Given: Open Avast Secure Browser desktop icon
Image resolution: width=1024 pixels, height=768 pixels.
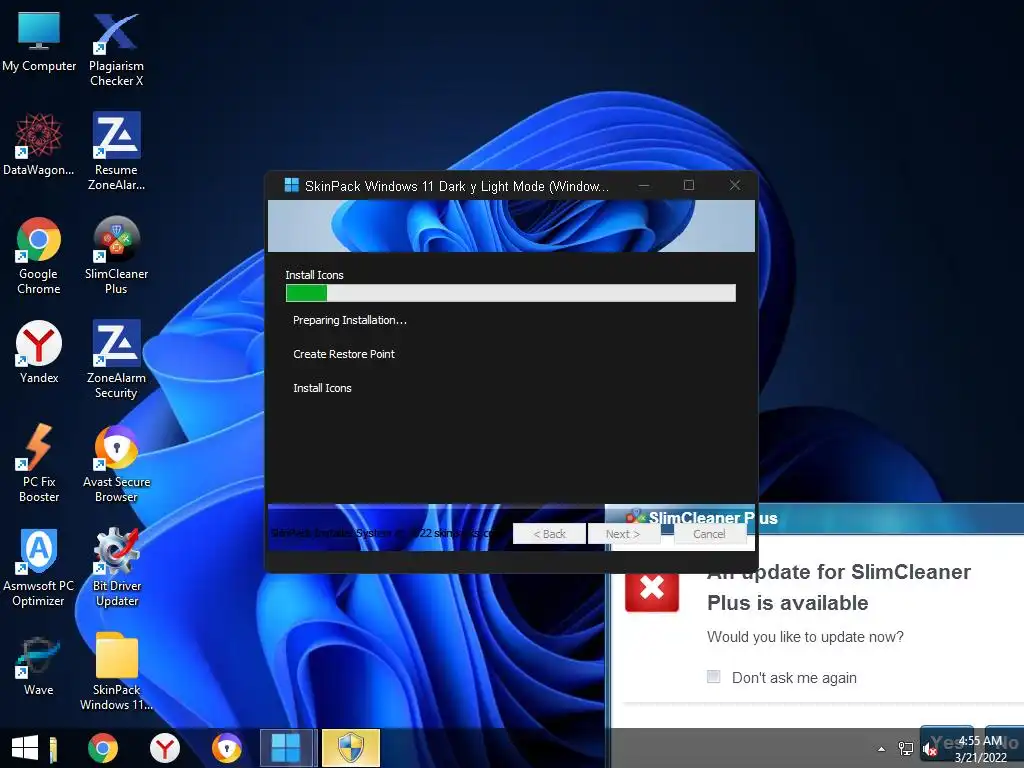Looking at the screenshot, I should click(x=116, y=463).
